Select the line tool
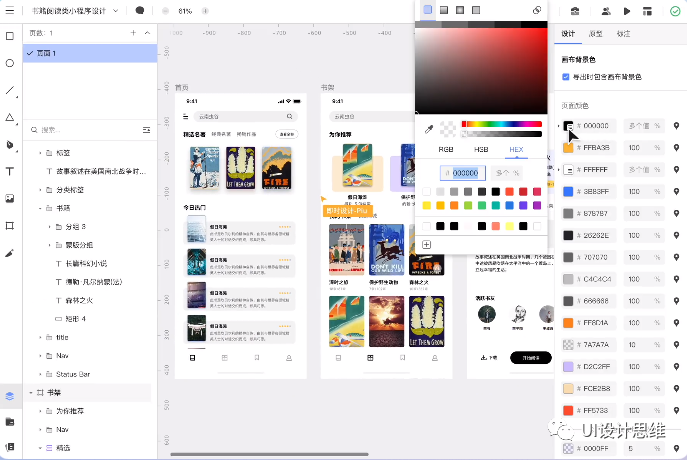 pyautogui.click(x=10, y=90)
